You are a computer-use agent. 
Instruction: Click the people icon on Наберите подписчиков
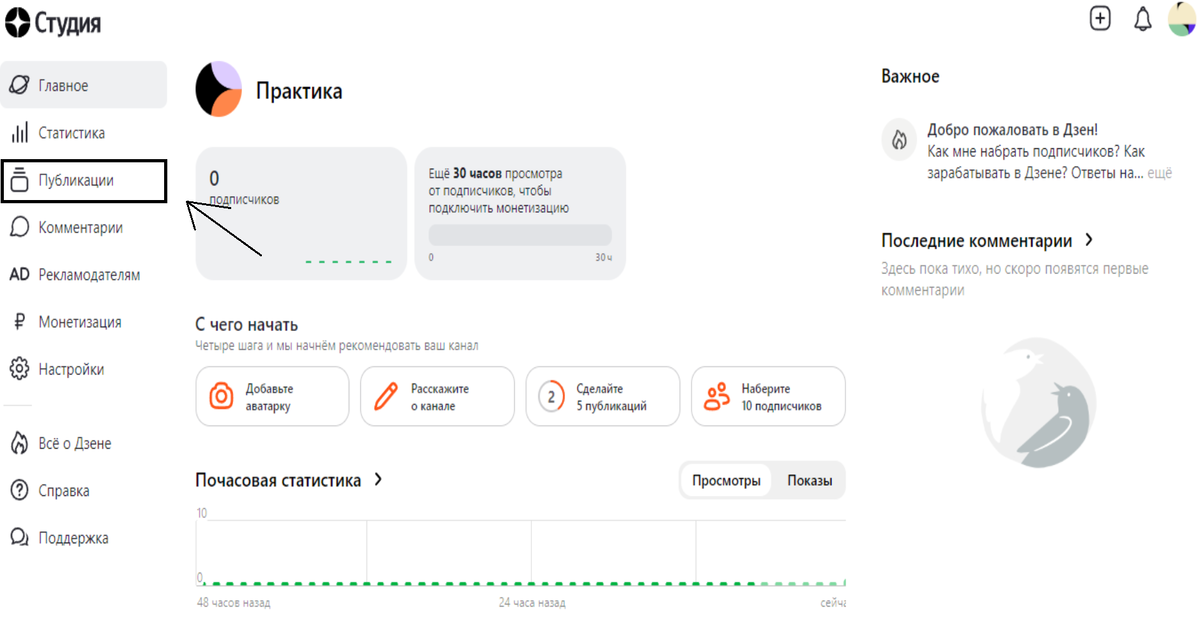(x=717, y=397)
